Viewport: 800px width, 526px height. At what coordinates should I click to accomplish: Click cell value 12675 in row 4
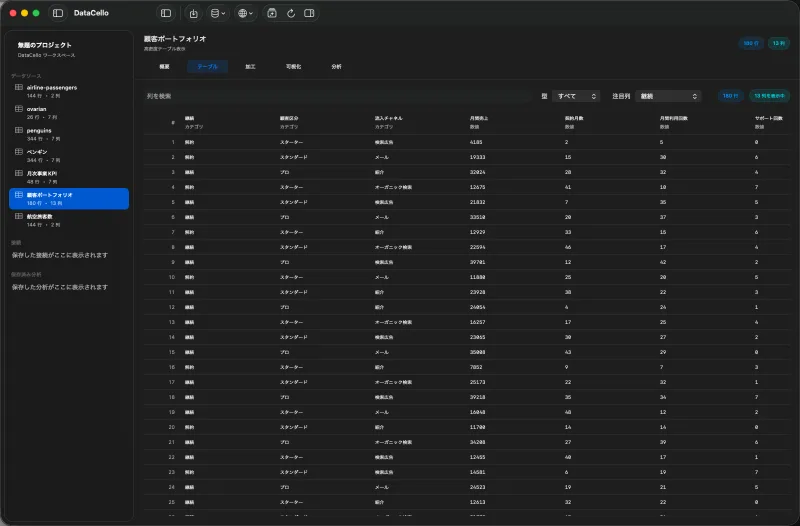click(x=478, y=187)
